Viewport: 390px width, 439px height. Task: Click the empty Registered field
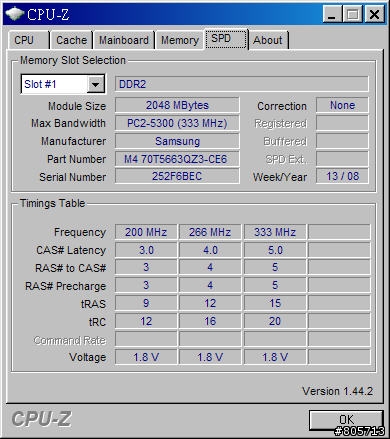coord(342,123)
